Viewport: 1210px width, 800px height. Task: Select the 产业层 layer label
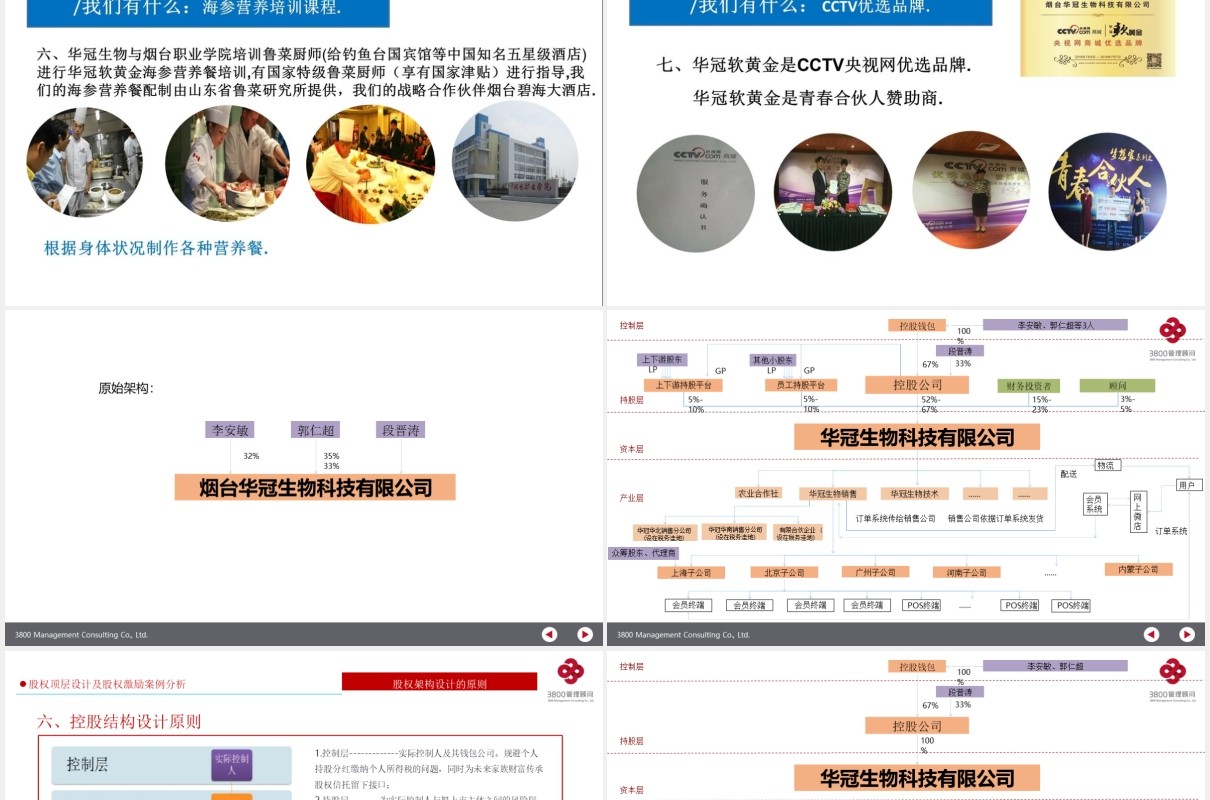pos(632,497)
